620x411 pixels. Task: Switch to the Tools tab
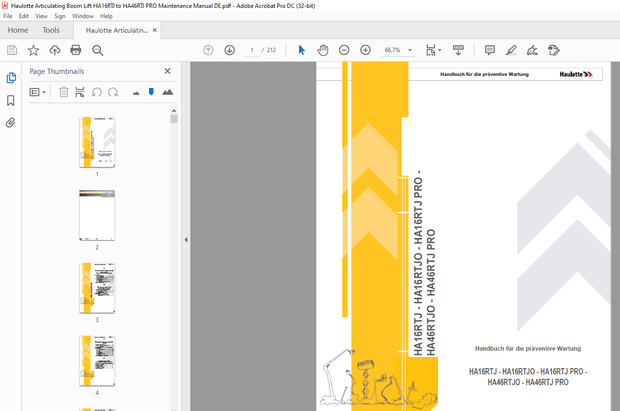pyautogui.click(x=51, y=30)
